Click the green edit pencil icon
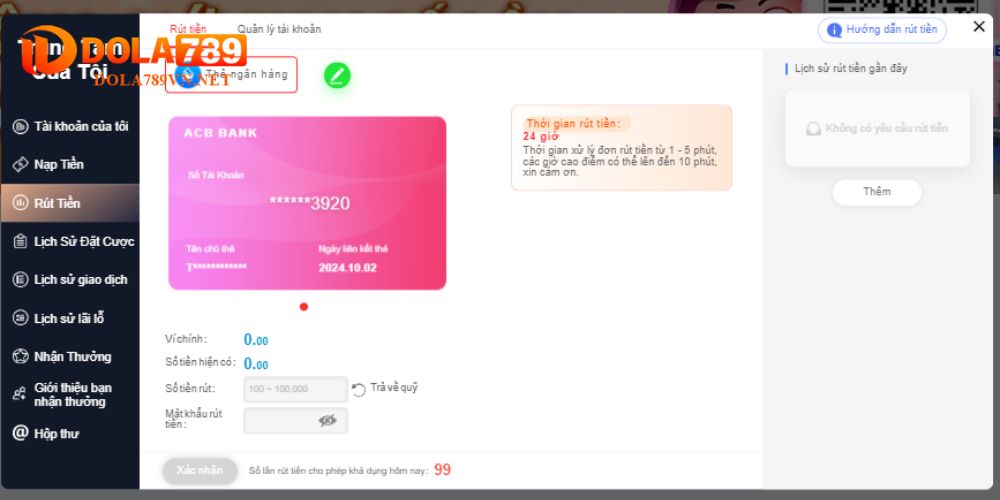The width and height of the screenshot is (1000, 500). point(337,75)
